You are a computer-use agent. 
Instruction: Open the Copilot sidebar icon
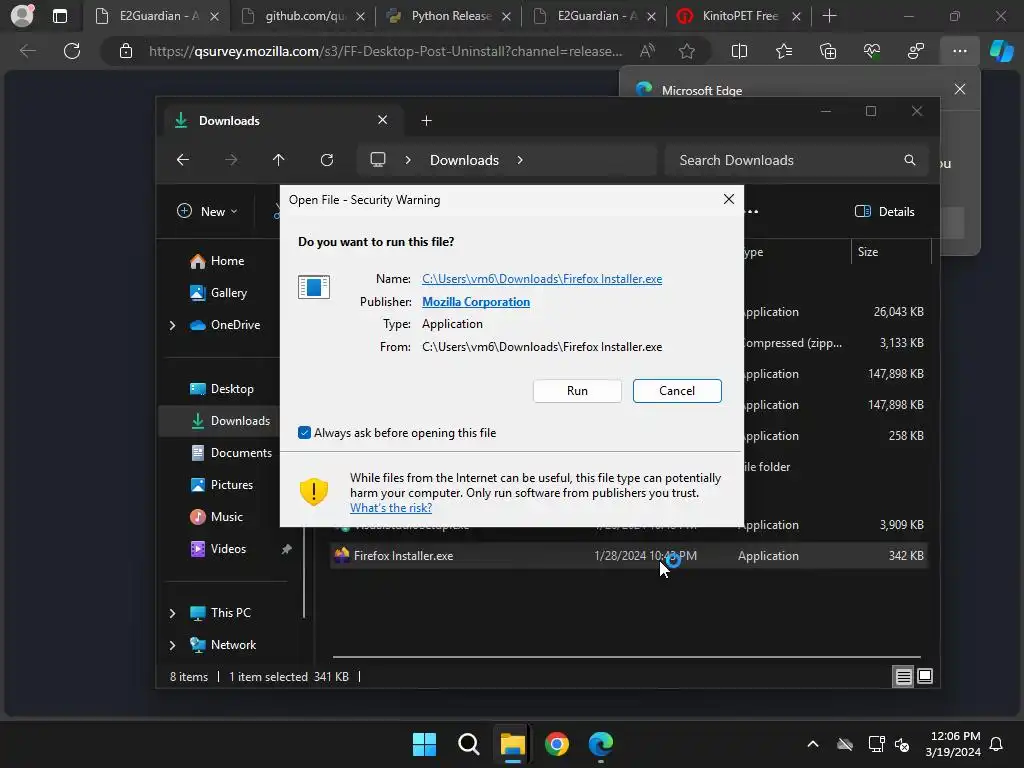click(x=1001, y=51)
